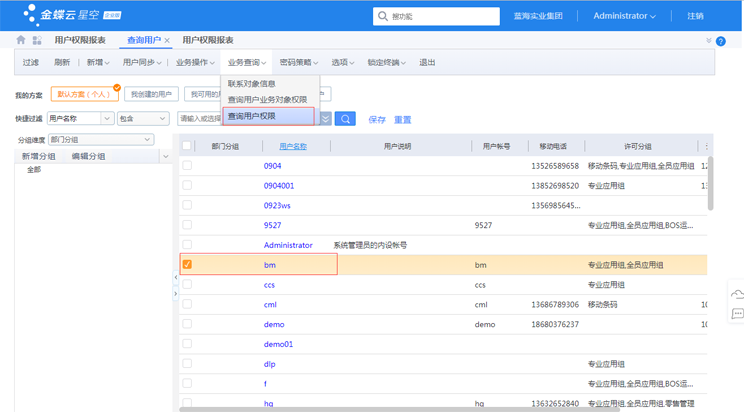Check the row for user cml
This screenshot has height=412, width=744.
point(187,304)
